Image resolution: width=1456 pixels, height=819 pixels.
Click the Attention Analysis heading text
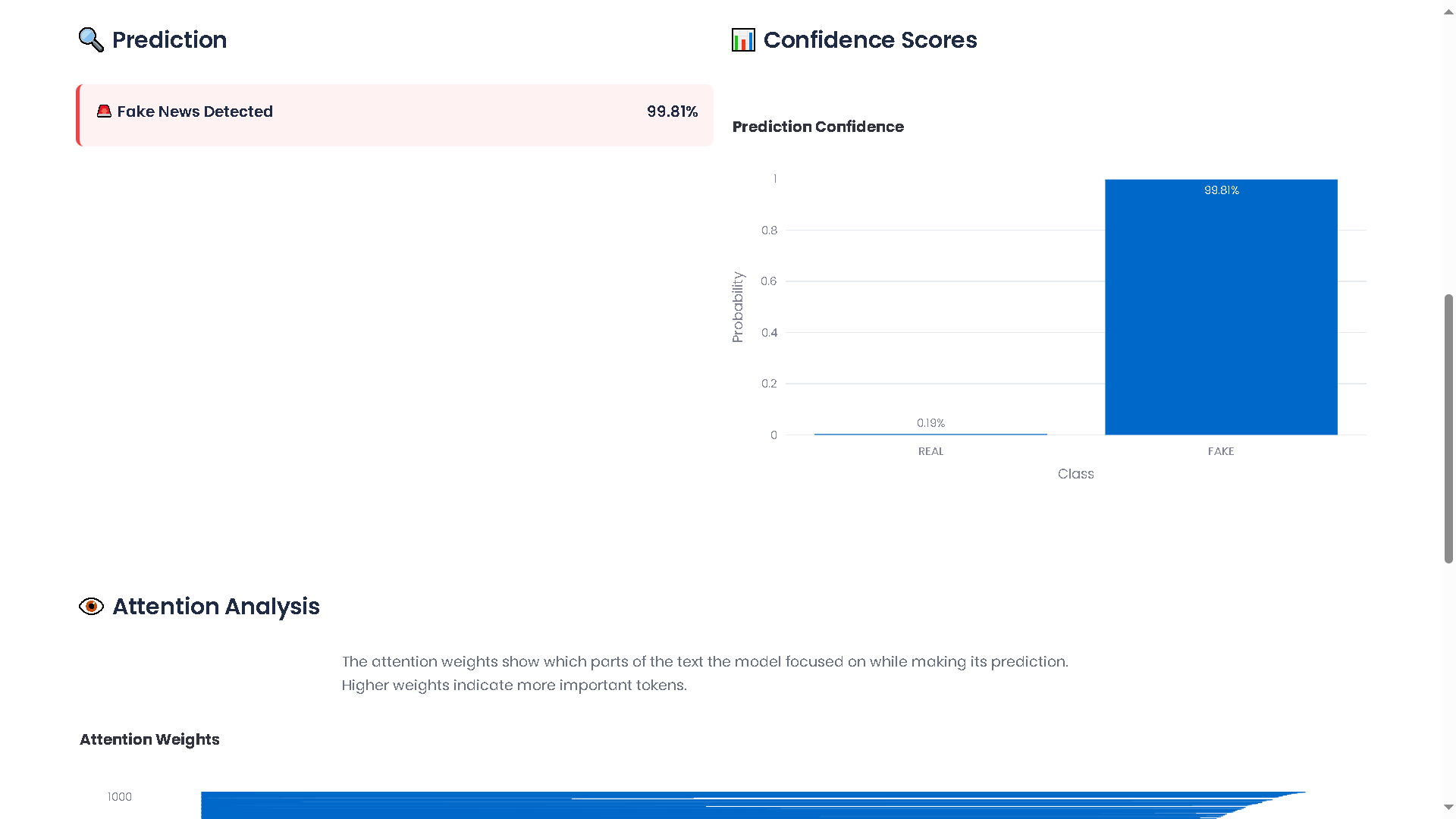tap(216, 607)
